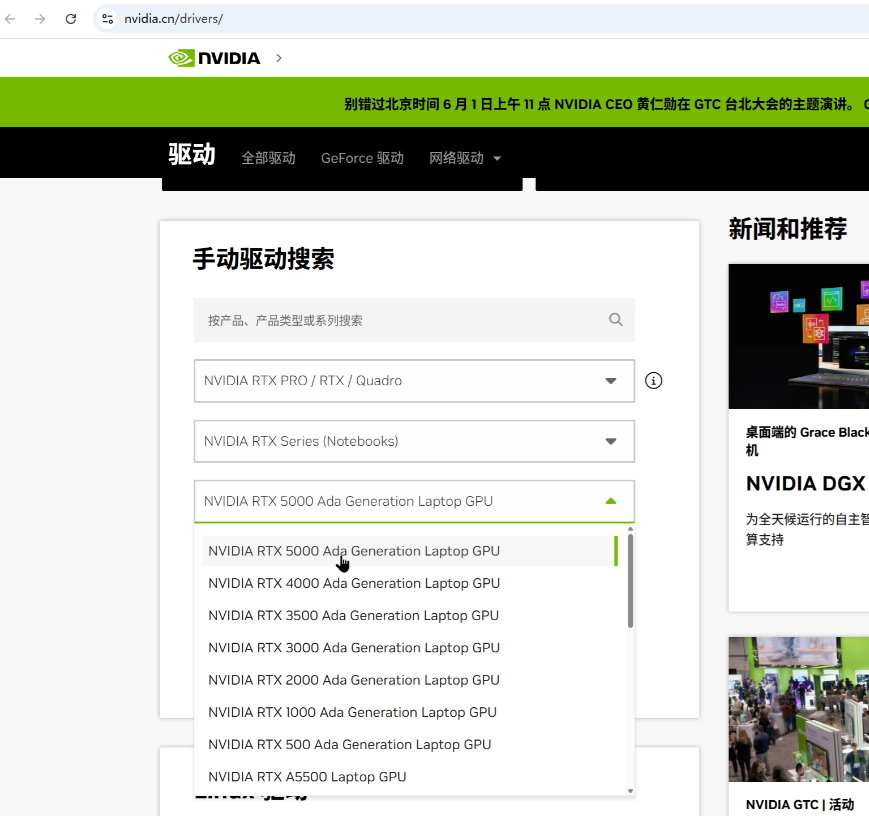Click the 桌面端的 Grace Black card title
869x816 pixels.
pos(807,441)
